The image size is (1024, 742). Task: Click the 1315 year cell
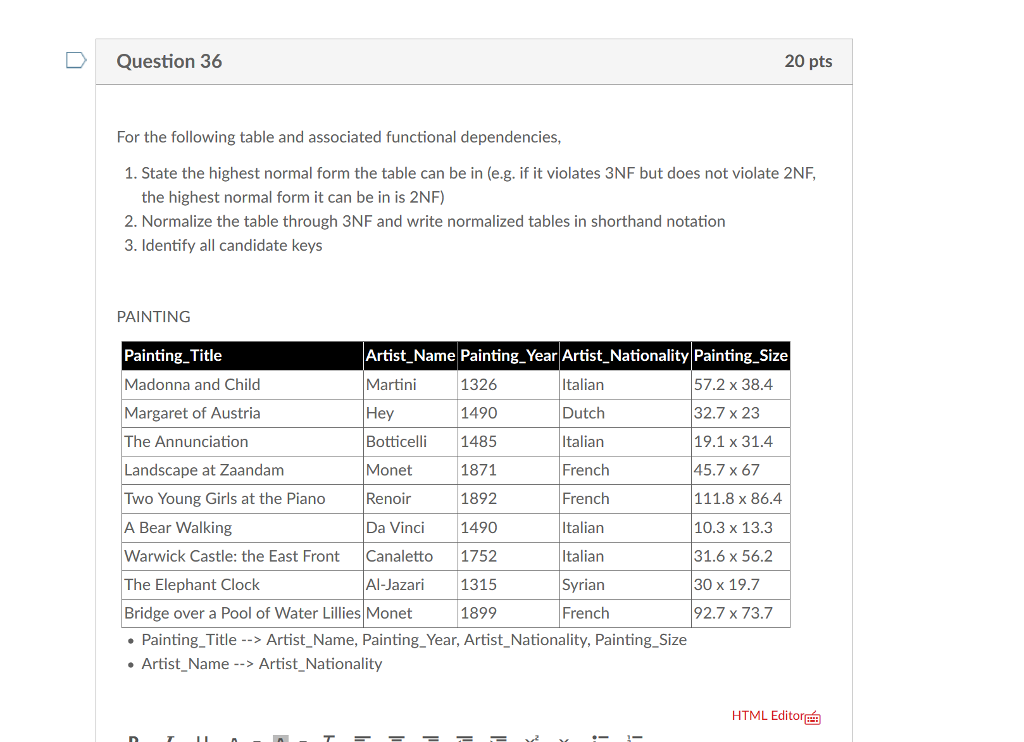pos(508,585)
